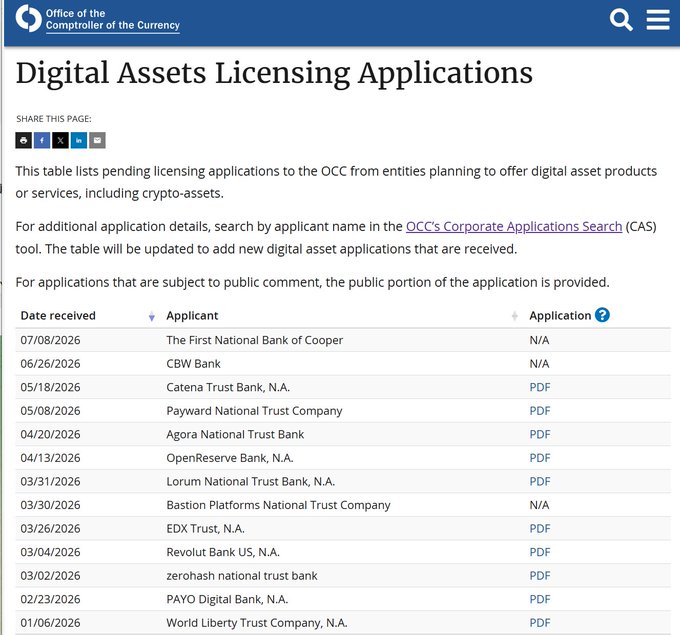This screenshot has width=680, height=635.
Task: Select Bastion Platforms National Trust Company cell
Action: (278, 505)
